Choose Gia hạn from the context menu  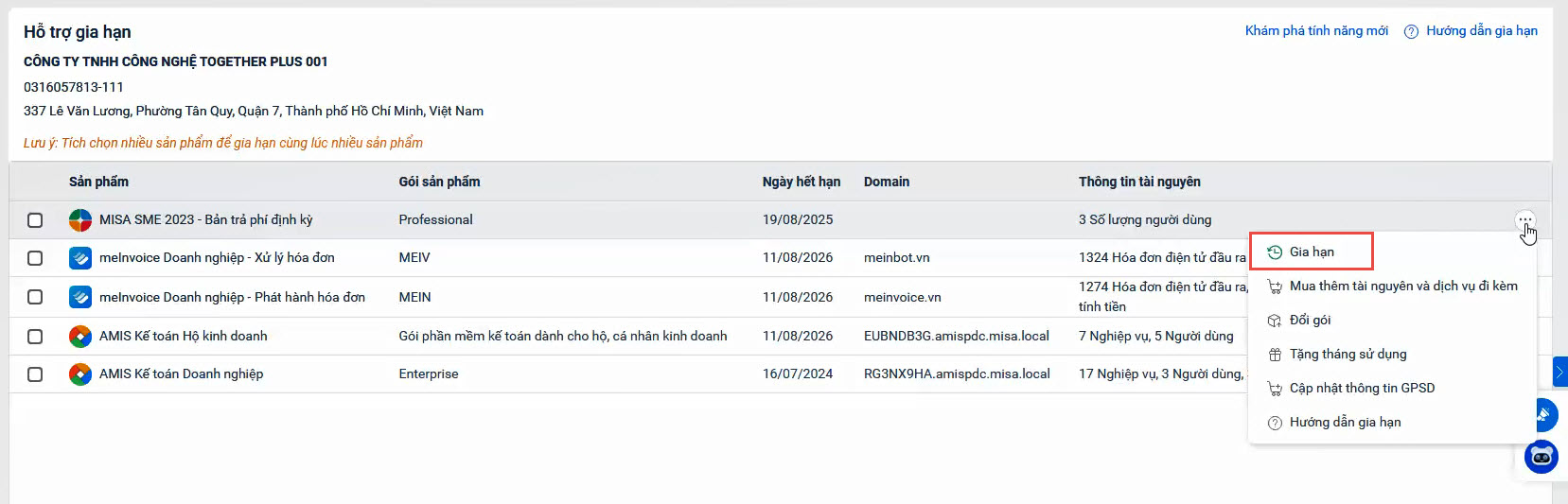[1312, 252]
